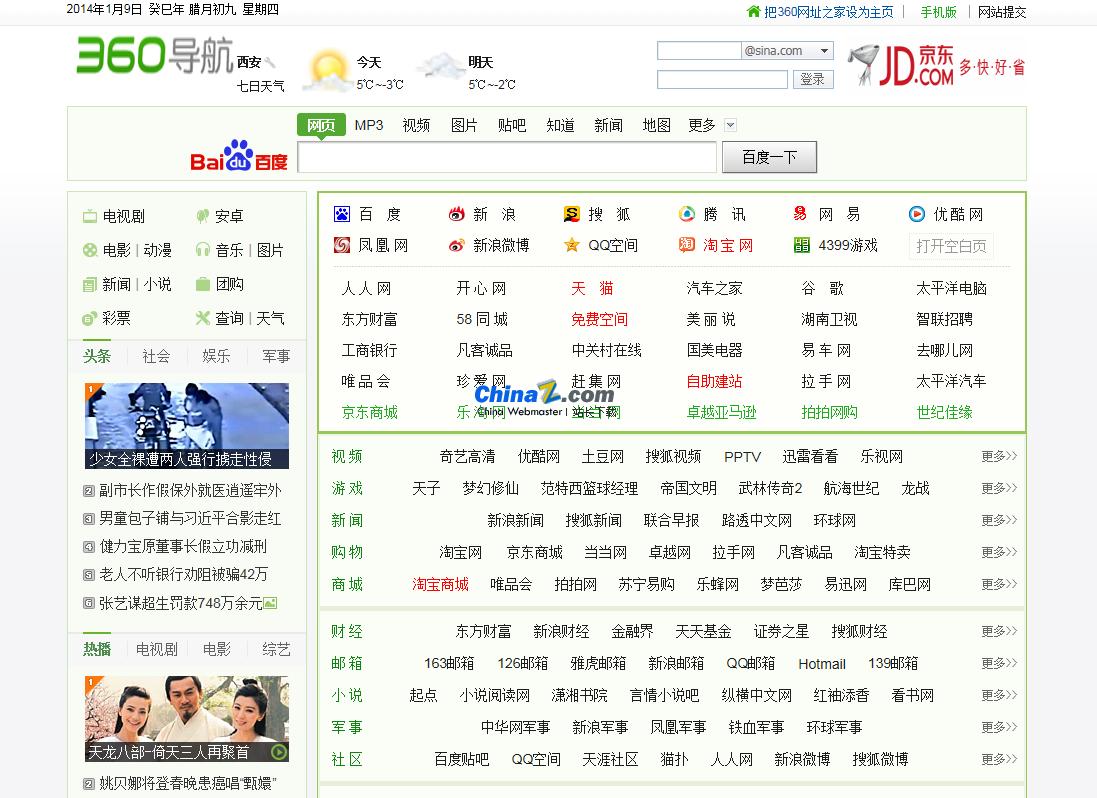Click the newspaper icon beside 新闻
1097x798 pixels.
[90, 285]
